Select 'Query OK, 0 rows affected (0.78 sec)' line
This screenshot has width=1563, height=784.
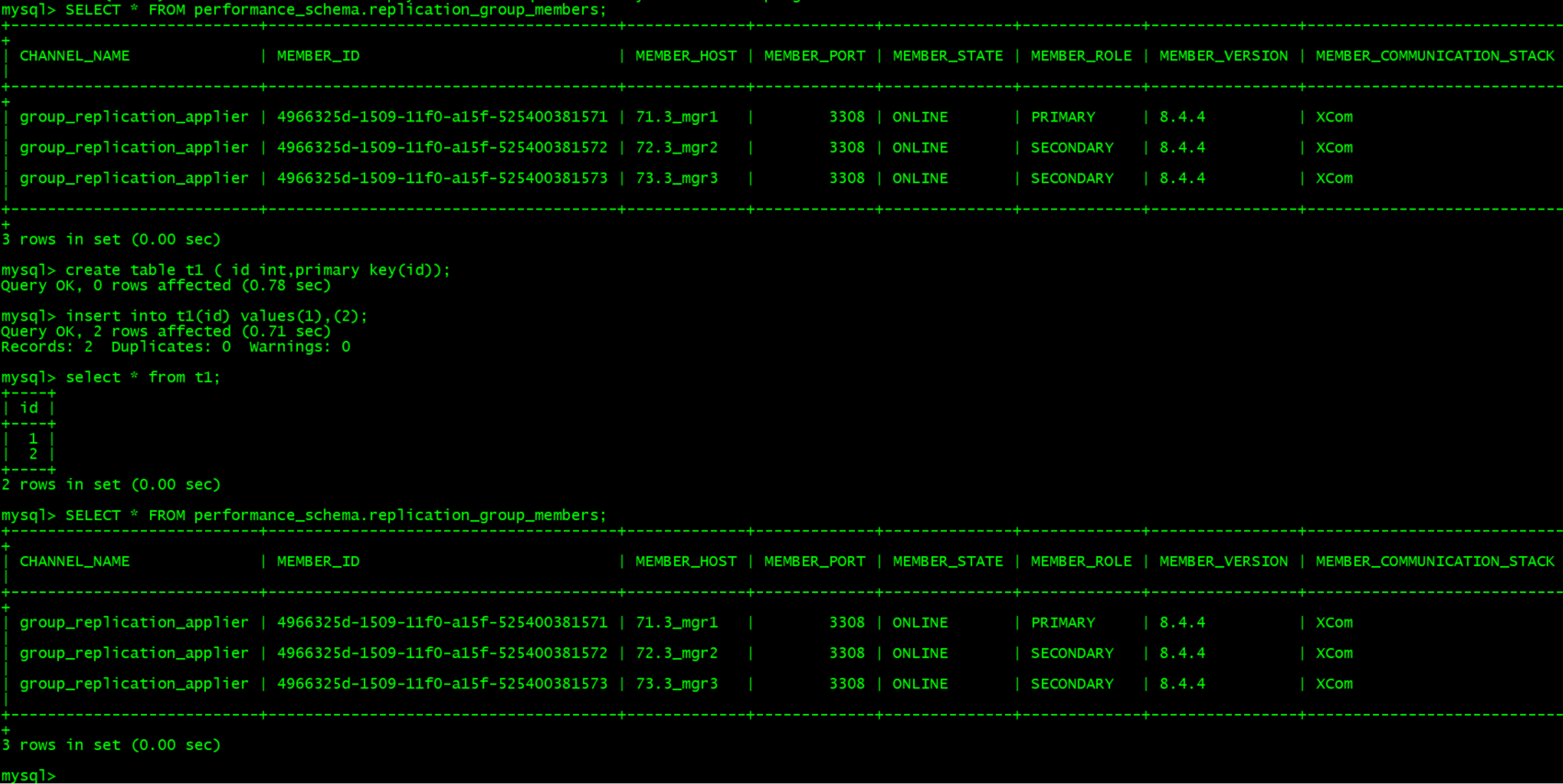166,286
